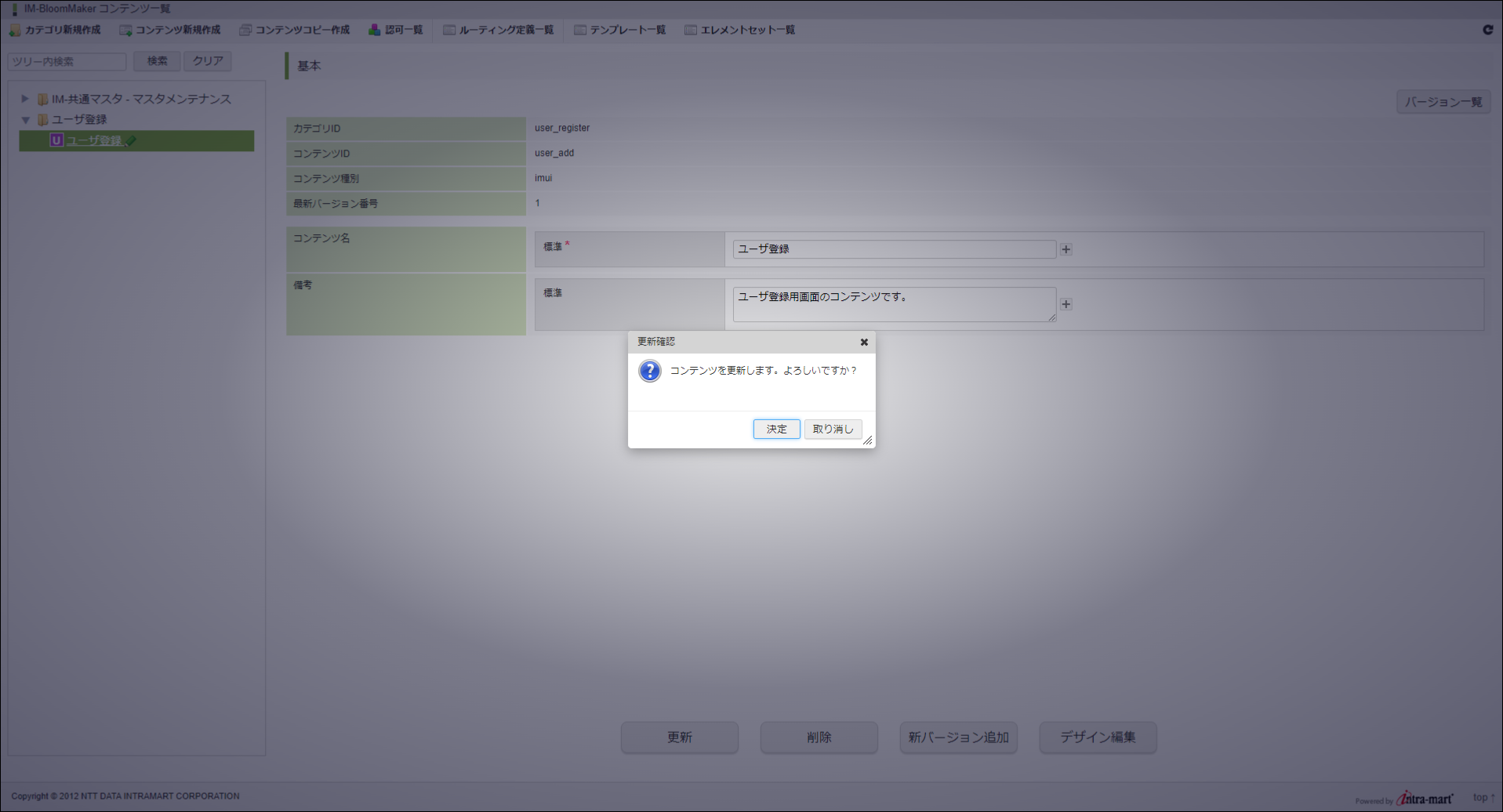Click the latest version number 1

(537, 203)
